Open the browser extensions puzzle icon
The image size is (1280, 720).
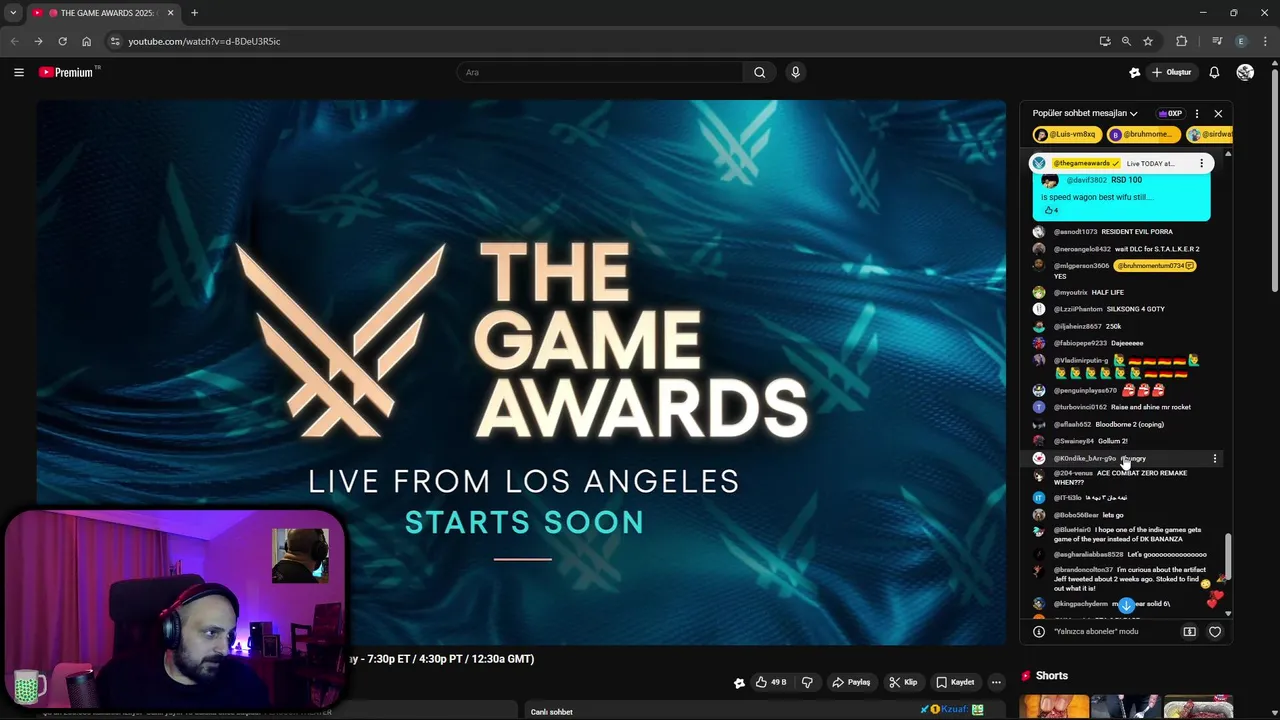pyautogui.click(x=1182, y=41)
